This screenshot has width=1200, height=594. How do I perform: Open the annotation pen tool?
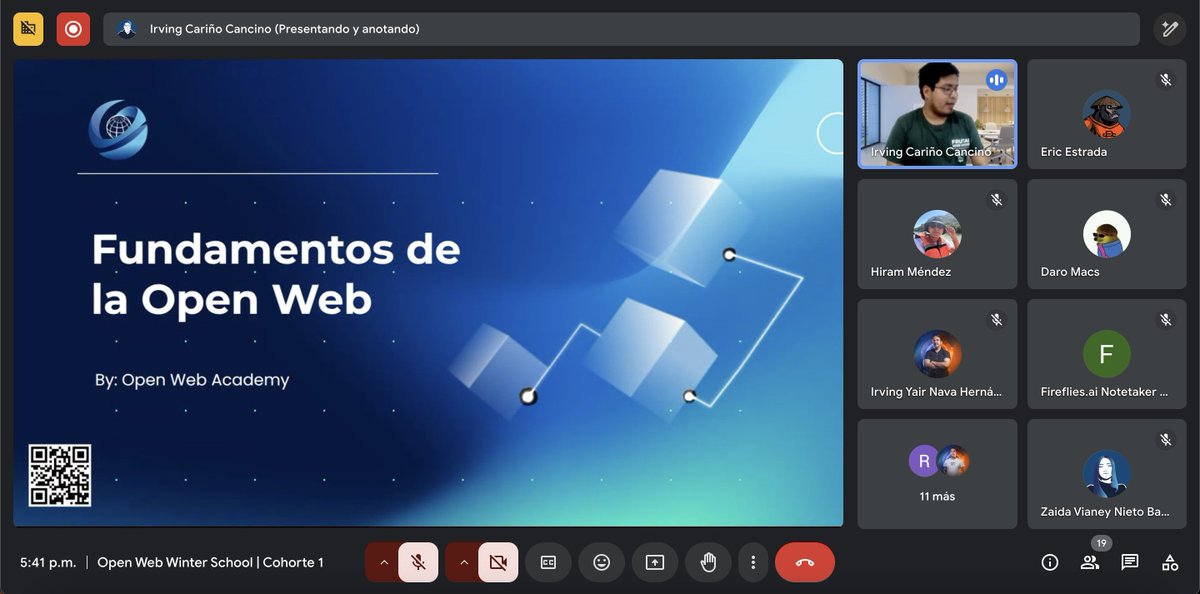coord(1169,29)
